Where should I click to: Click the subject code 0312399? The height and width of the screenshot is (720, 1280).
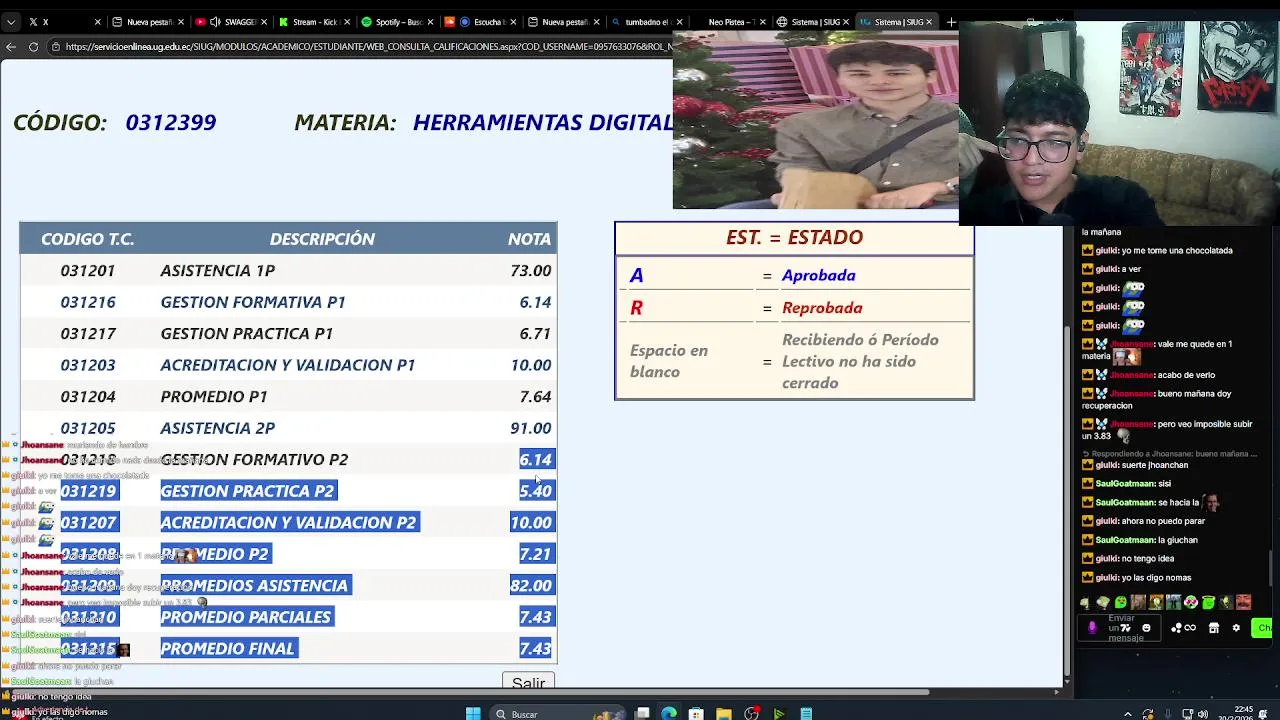171,122
